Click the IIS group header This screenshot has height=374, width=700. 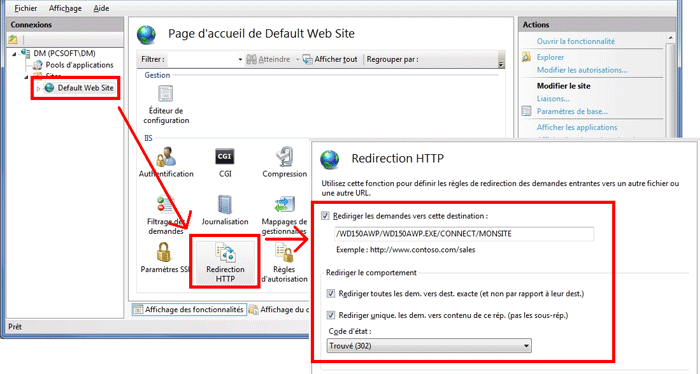(148, 138)
